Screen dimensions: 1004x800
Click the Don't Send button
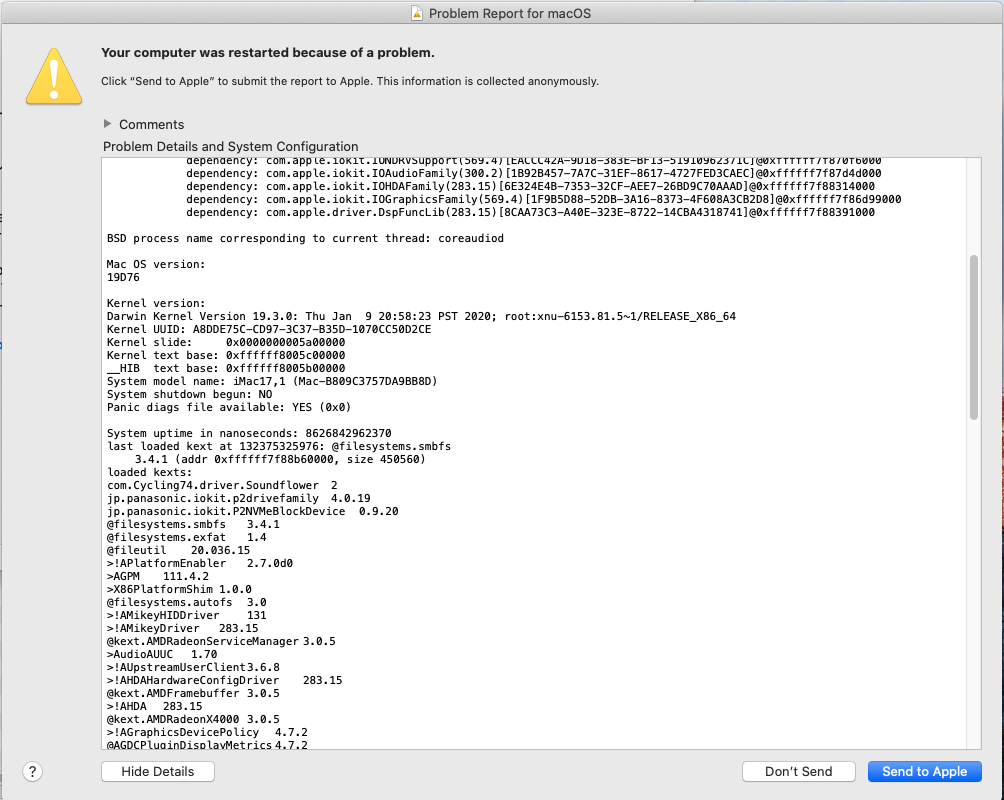click(x=798, y=771)
